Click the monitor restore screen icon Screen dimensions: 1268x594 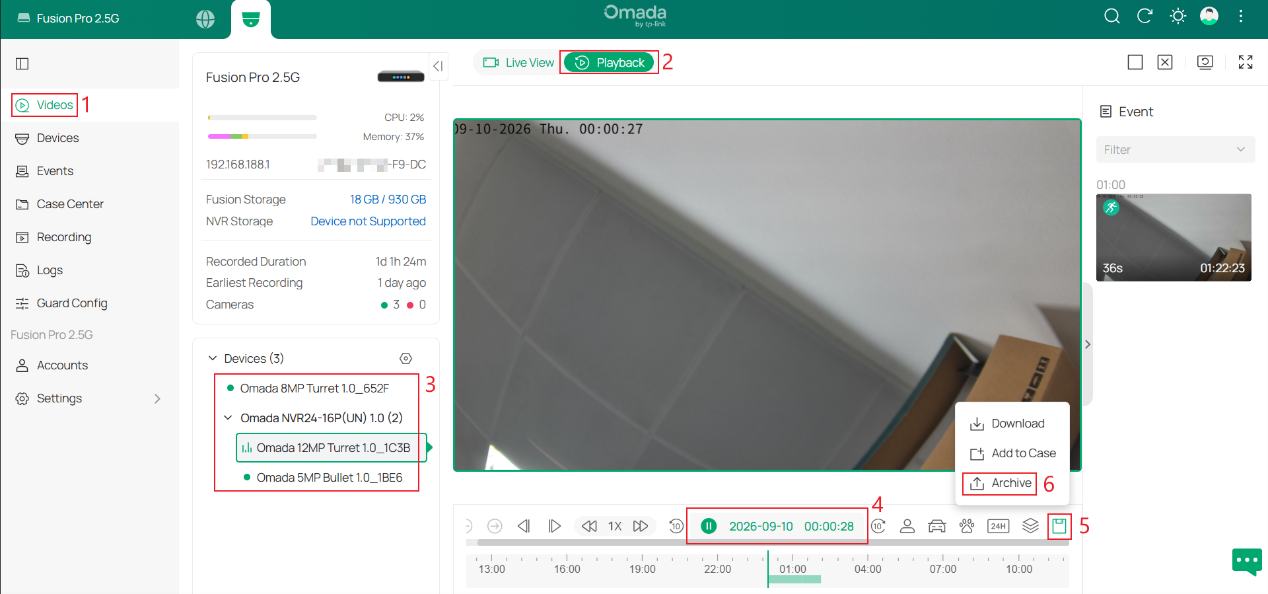1205,62
